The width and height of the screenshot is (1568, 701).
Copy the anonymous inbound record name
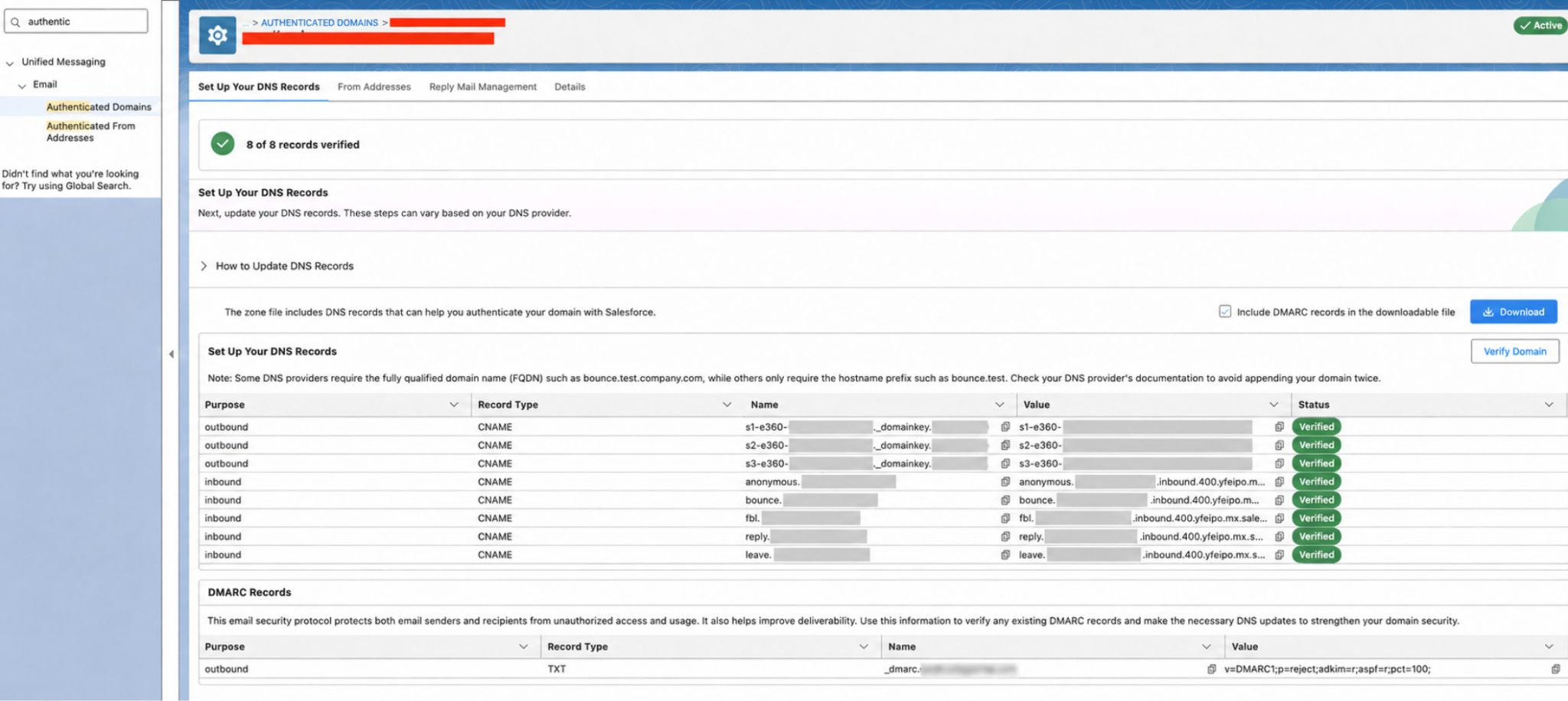point(1005,482)
